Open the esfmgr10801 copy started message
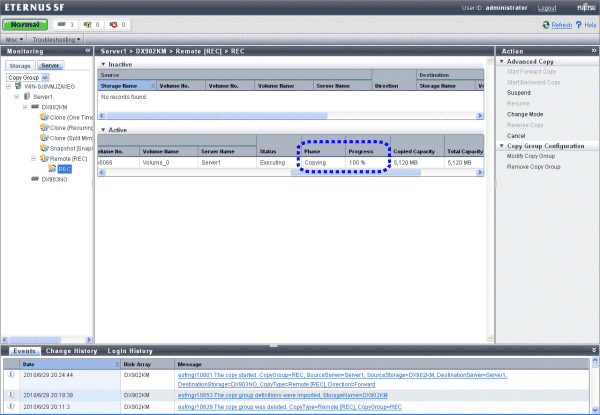The height and width of the screenshot is (415, 600). 342,379
